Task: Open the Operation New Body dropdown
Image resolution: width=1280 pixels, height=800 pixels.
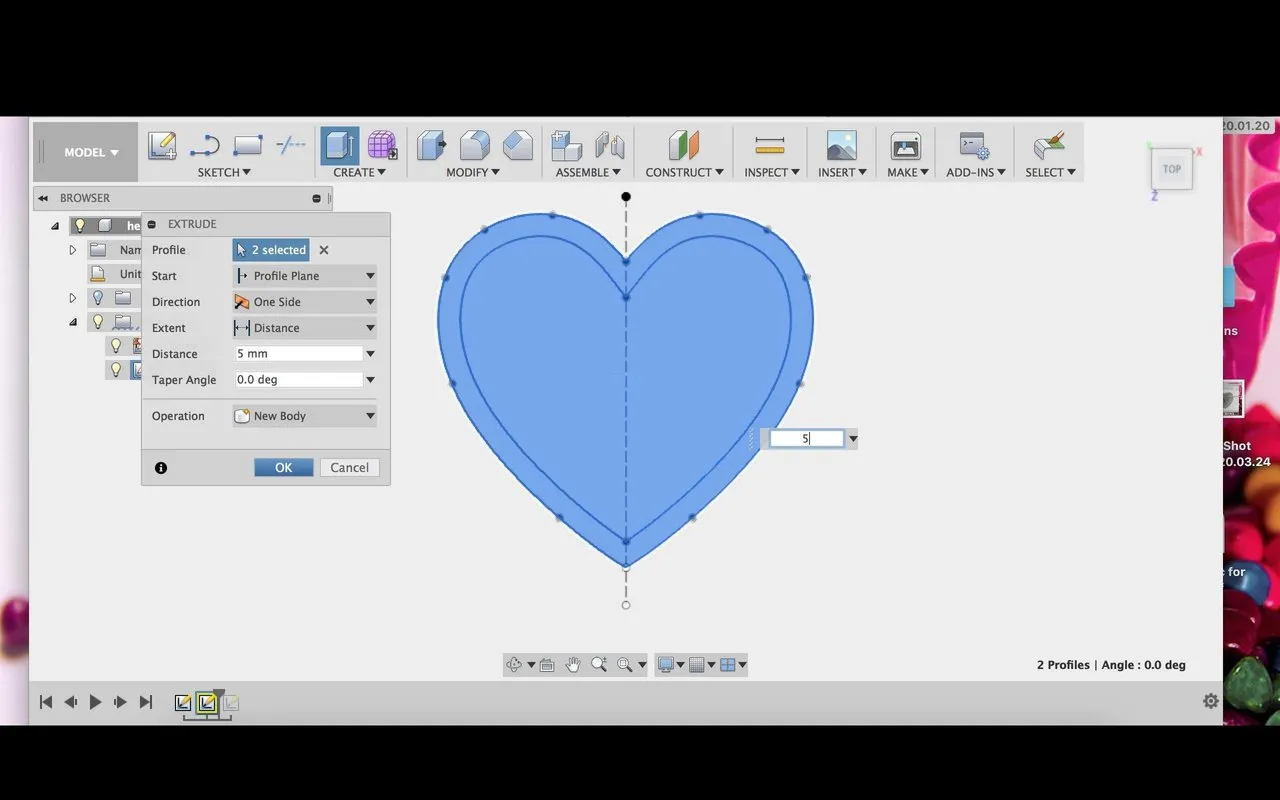Action: (x=305, y=416)
